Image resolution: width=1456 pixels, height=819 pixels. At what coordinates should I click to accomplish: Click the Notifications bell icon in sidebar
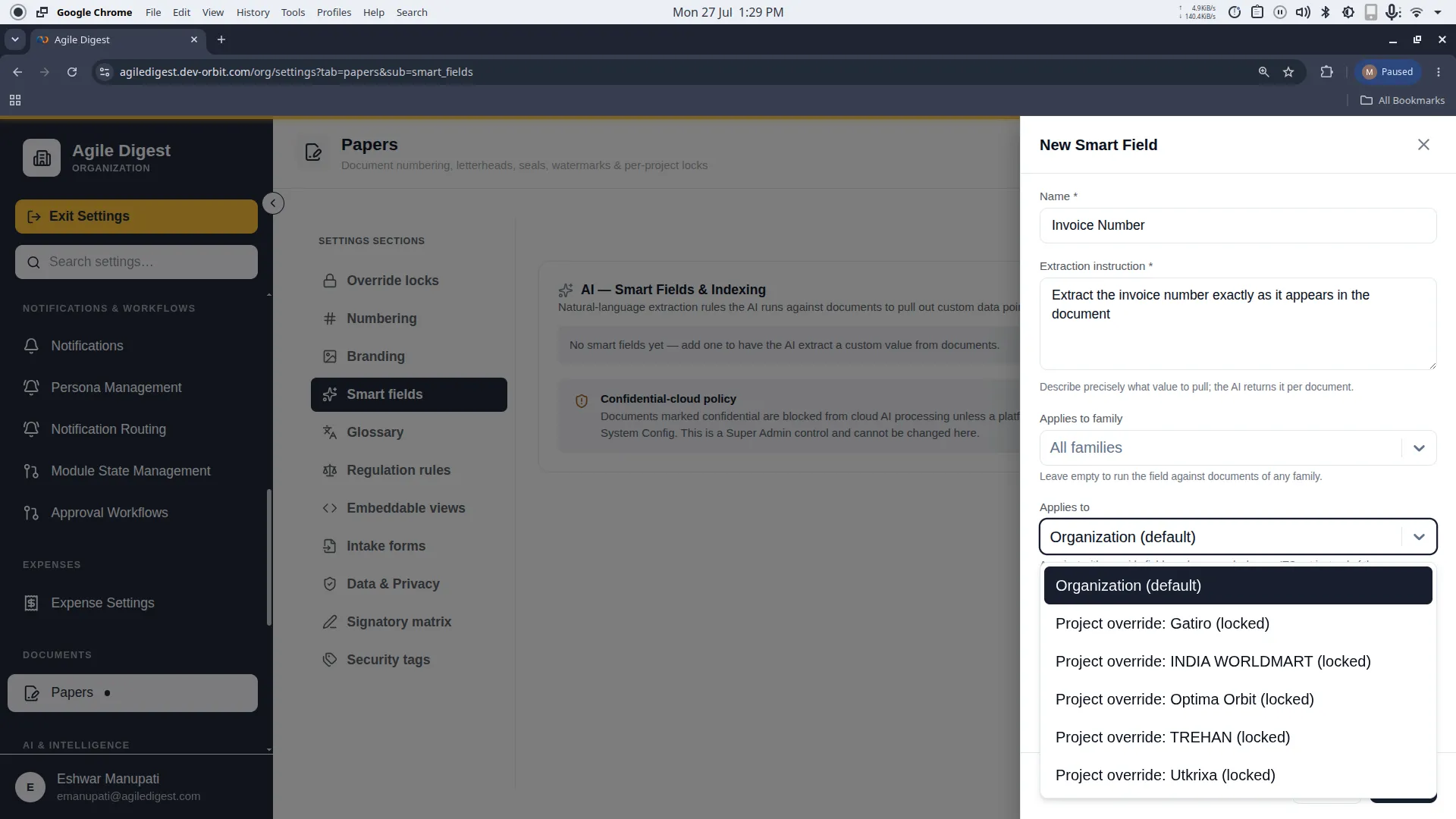pos(31,346)
